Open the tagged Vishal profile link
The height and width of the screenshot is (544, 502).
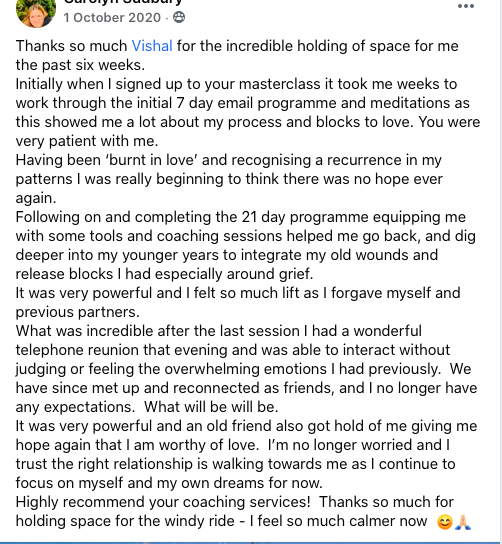point(152,46)
